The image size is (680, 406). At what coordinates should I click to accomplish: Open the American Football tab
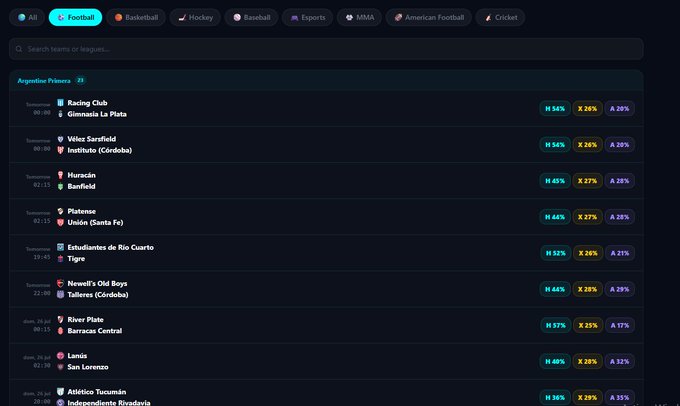click(429, 17)
